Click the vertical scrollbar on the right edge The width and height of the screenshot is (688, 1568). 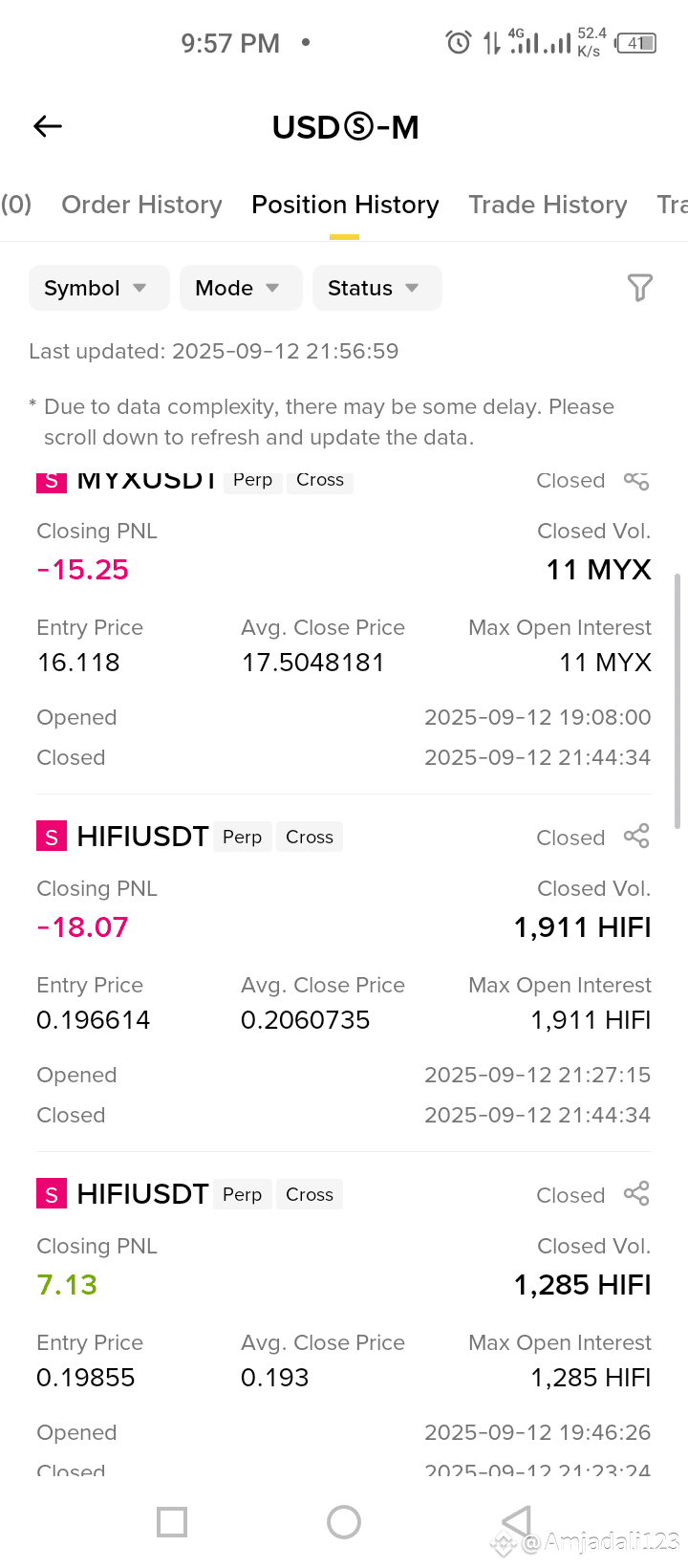pyautogui.click(x=677, y=701)
